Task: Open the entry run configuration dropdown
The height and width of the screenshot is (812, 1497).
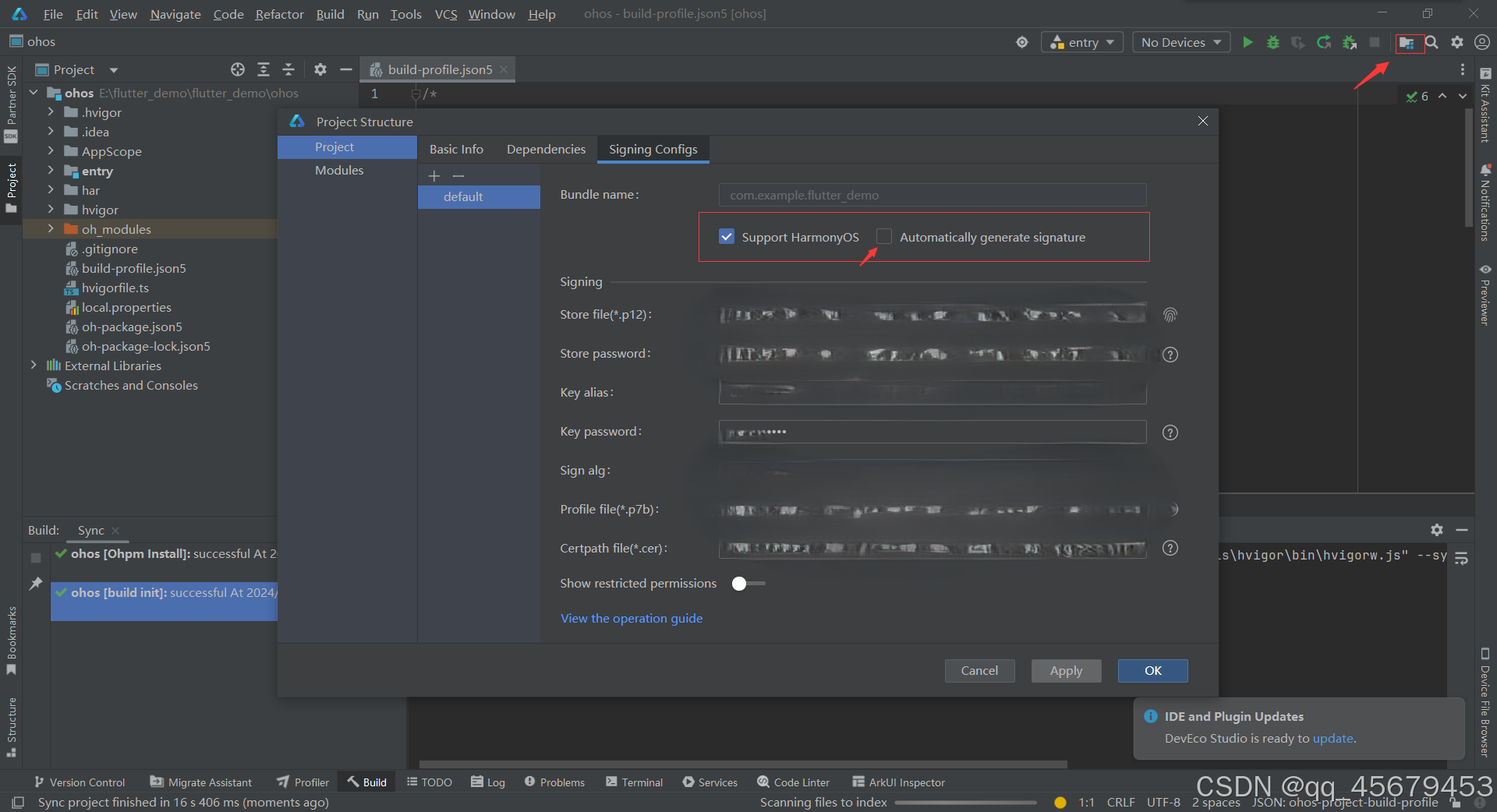Action: (1082, 42)
